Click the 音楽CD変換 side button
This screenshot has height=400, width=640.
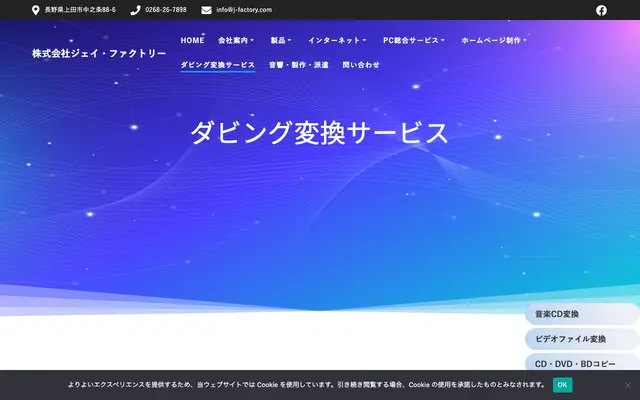point(582,314)
